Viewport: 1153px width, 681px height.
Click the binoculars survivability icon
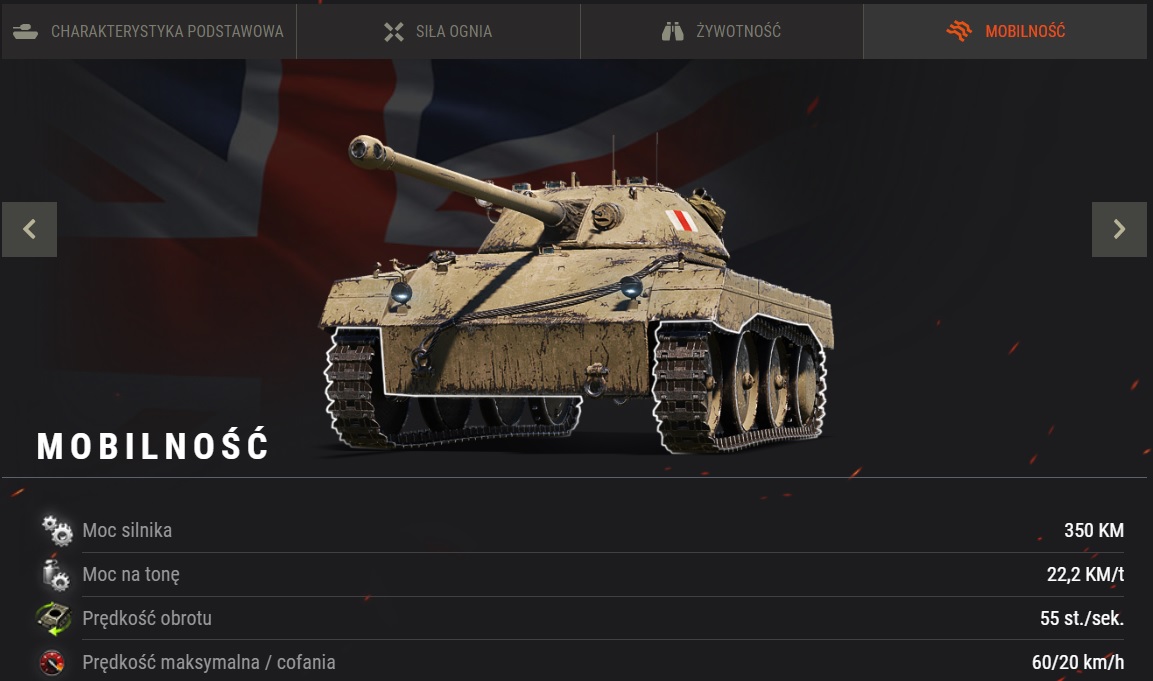tap(672, 32)
